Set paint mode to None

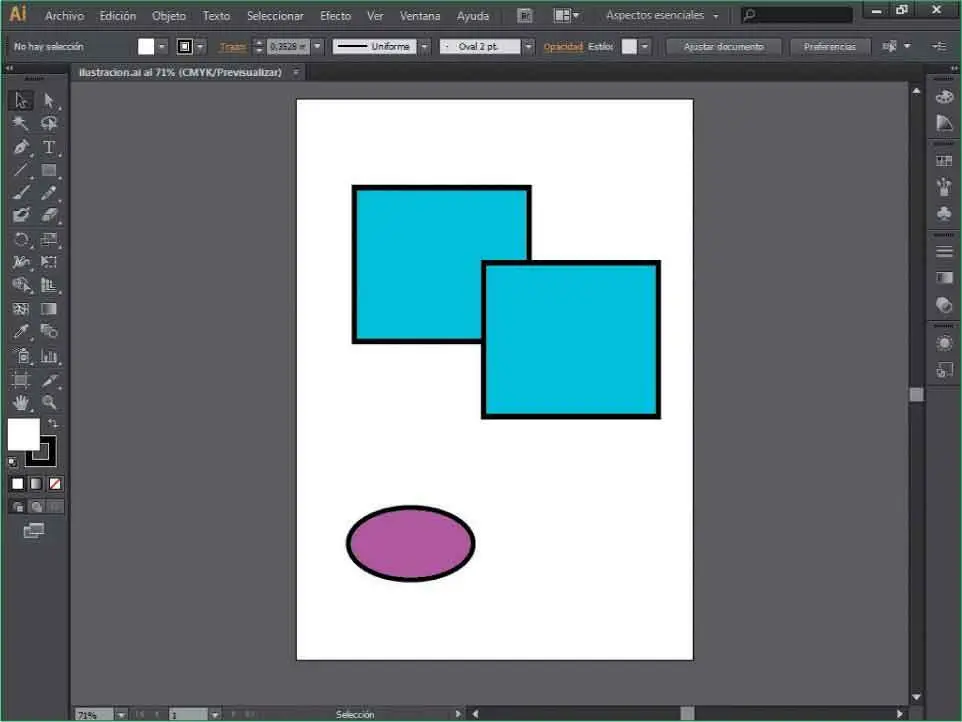pos(55,484)
